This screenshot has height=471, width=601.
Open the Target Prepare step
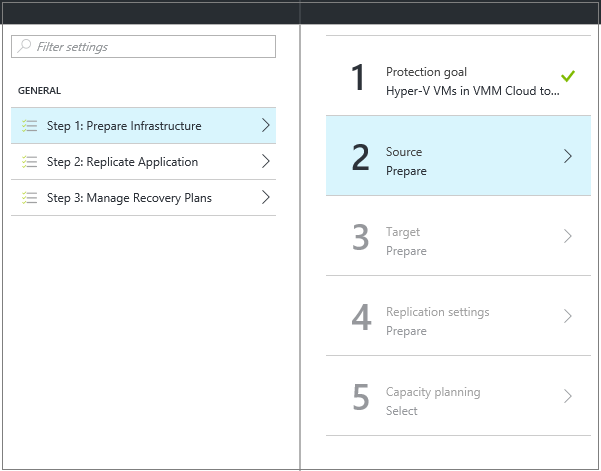point(406,241)
